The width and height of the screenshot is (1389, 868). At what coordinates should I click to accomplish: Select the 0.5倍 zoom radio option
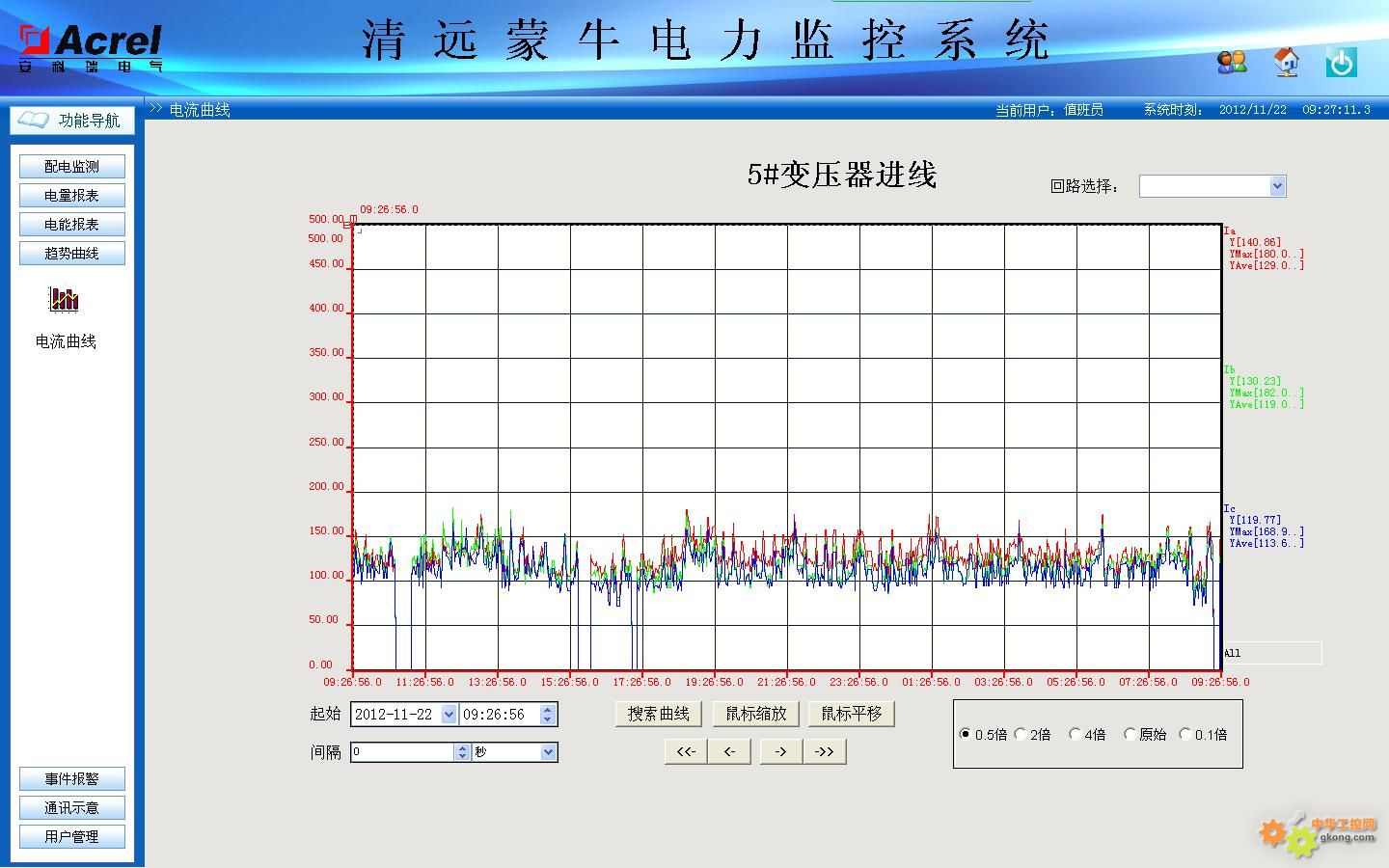tap(965, 734)
